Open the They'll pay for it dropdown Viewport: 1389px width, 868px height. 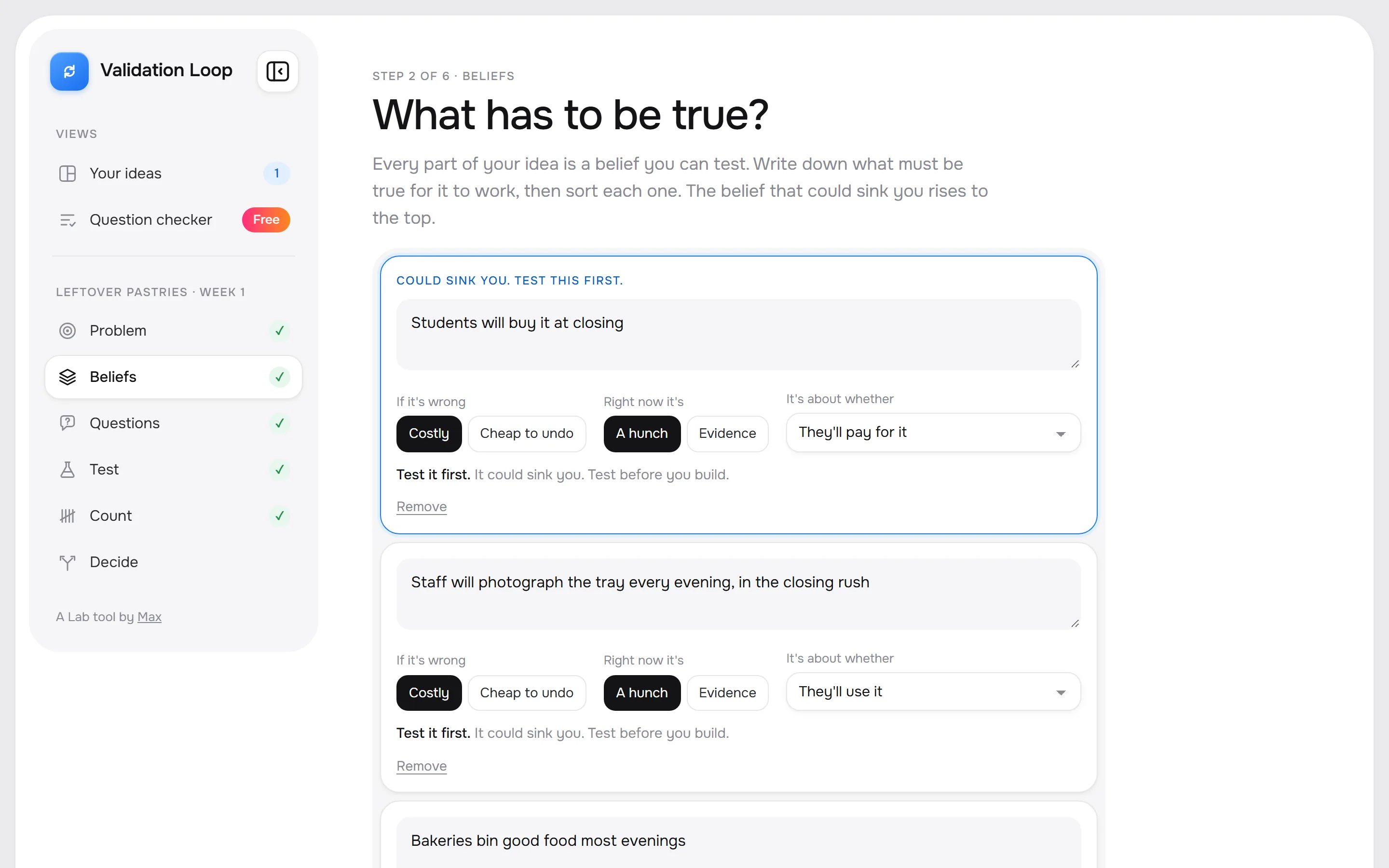[933, 432]
